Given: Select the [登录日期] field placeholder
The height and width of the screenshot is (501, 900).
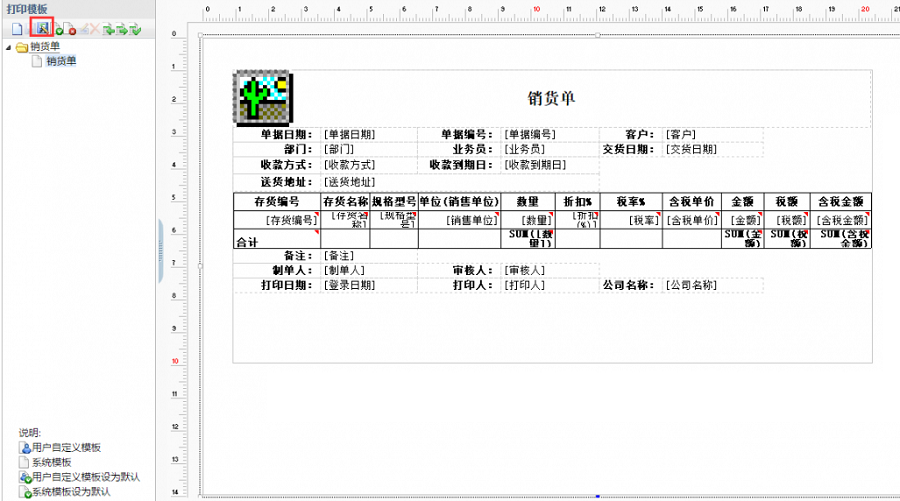Looking at the screenshot, I should coord(350,285).
